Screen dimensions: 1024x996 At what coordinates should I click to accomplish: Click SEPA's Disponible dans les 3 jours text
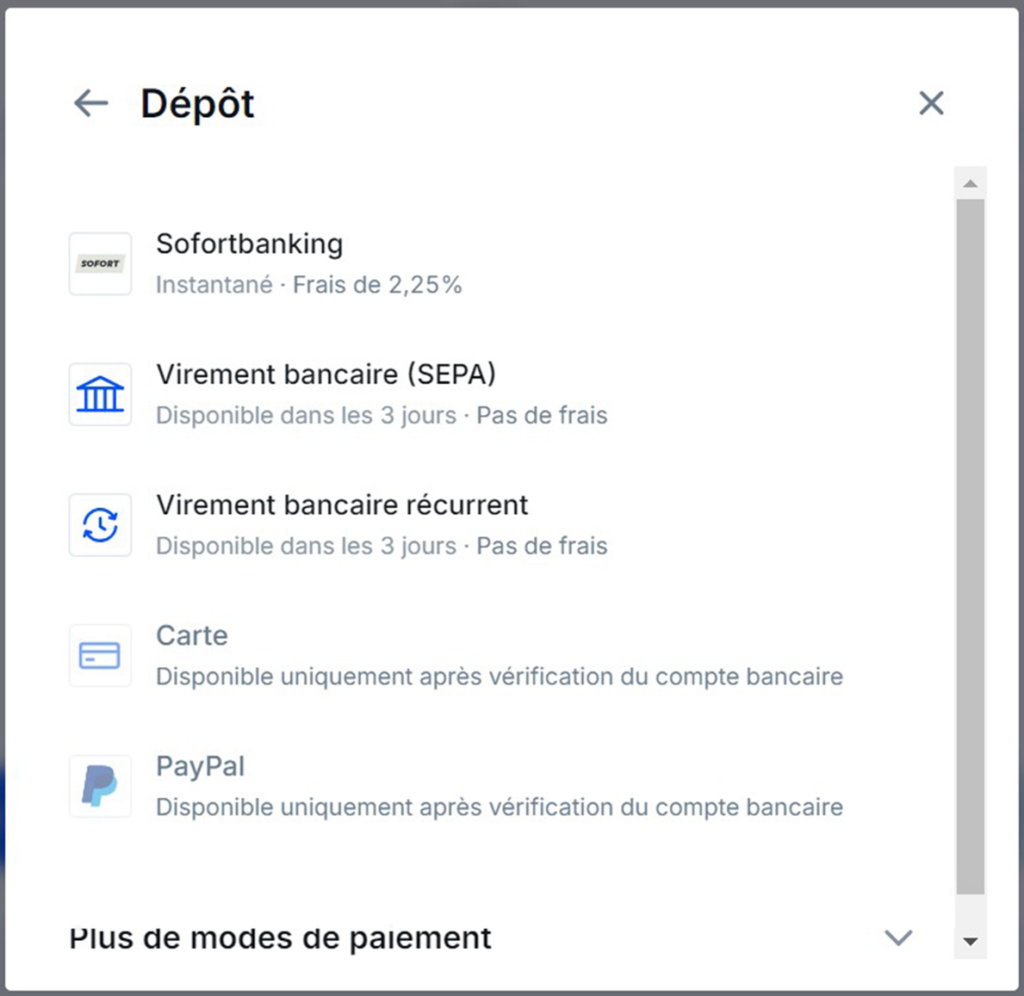306,415
